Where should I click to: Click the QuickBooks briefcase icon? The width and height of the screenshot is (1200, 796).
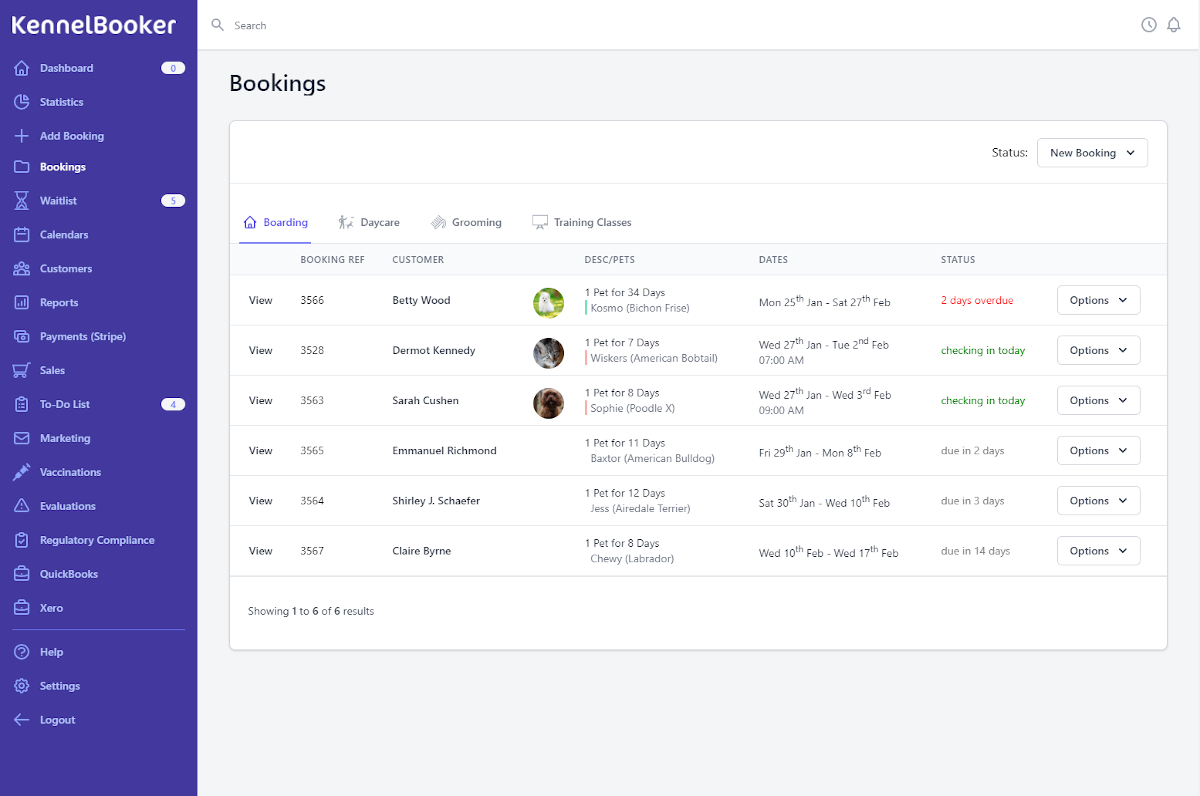tap(22, 574)
